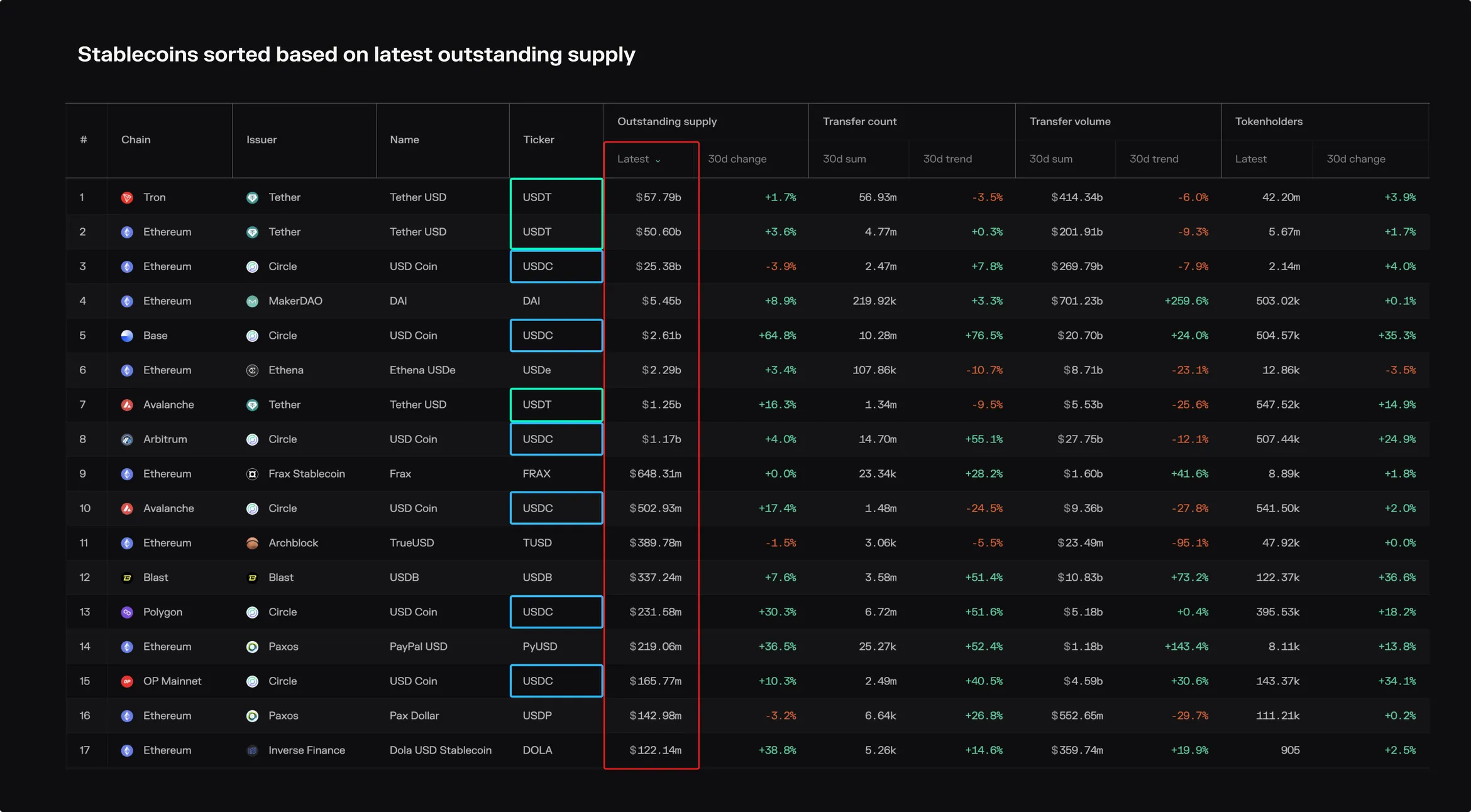
Task: Click the Avalanche icon in row 7
Action: coord(127,405)
